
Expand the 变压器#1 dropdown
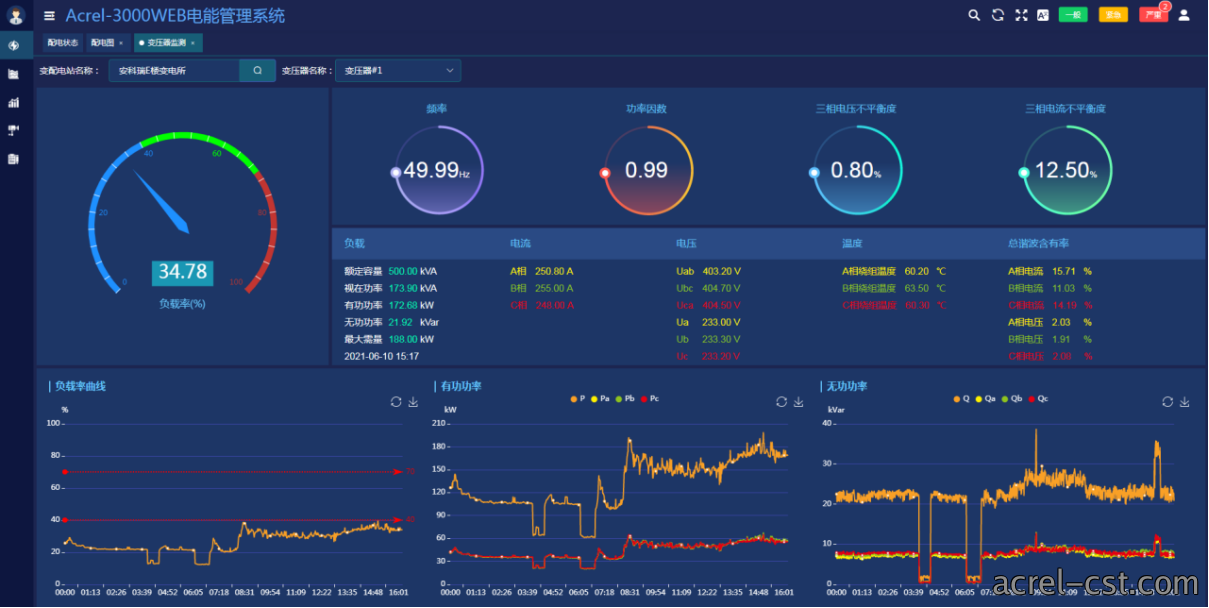pyautogui.click(x=398, y=71)
